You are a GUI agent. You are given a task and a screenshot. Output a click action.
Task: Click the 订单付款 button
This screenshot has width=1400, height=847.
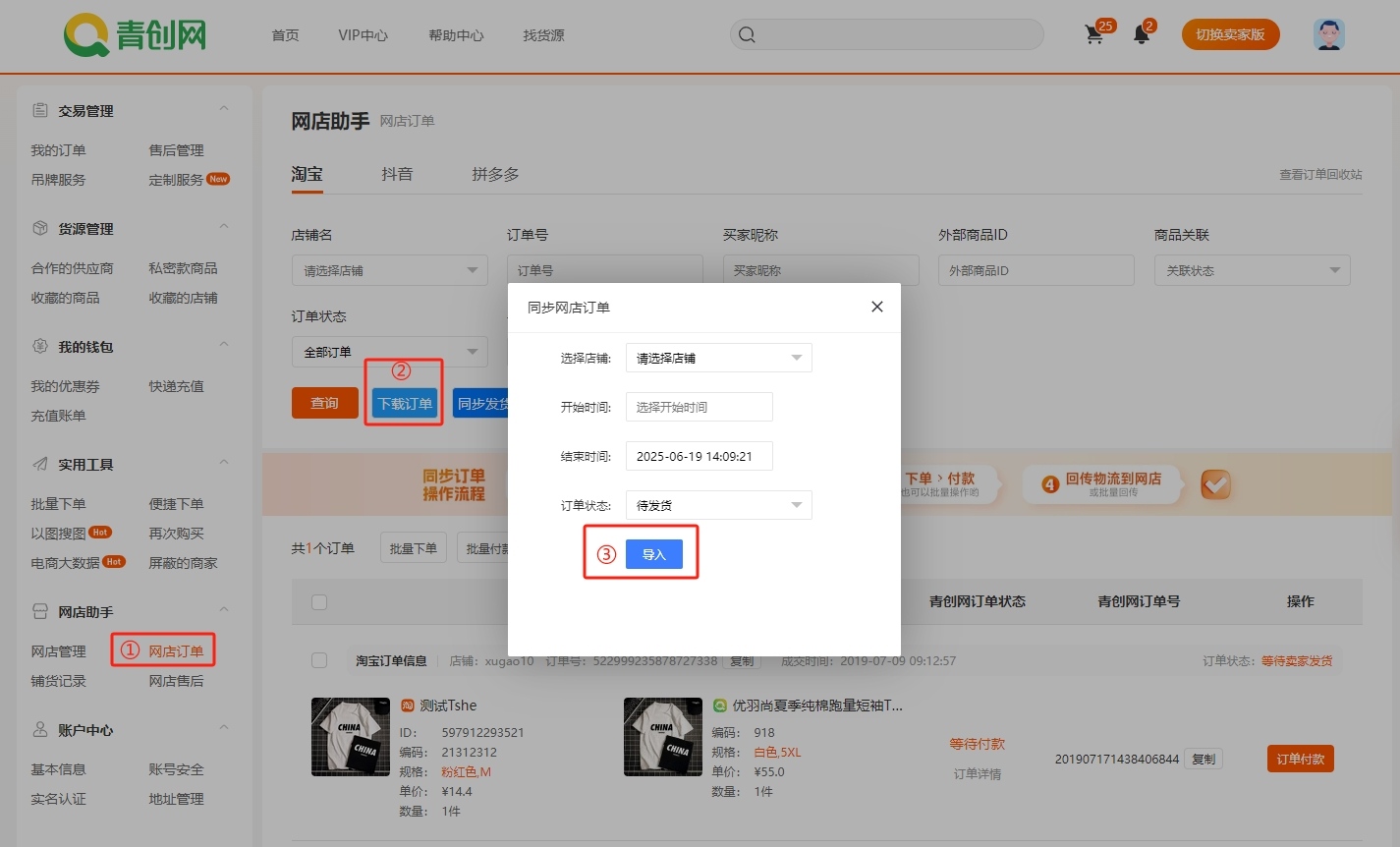[x=1300, y=759]
